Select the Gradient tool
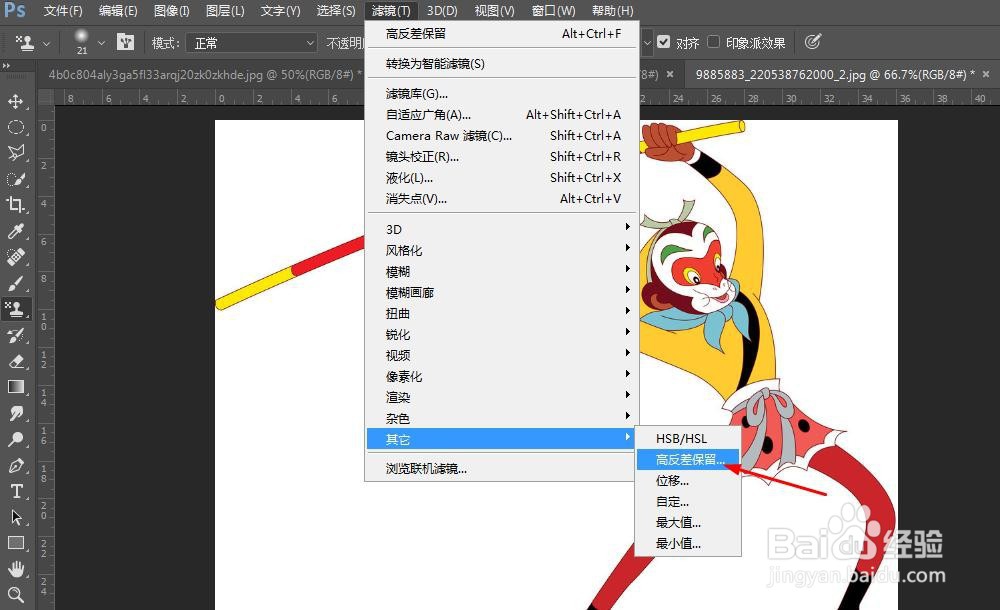Image resolution: width=1000 pixels, height=610 pixels. click(15, 387)
